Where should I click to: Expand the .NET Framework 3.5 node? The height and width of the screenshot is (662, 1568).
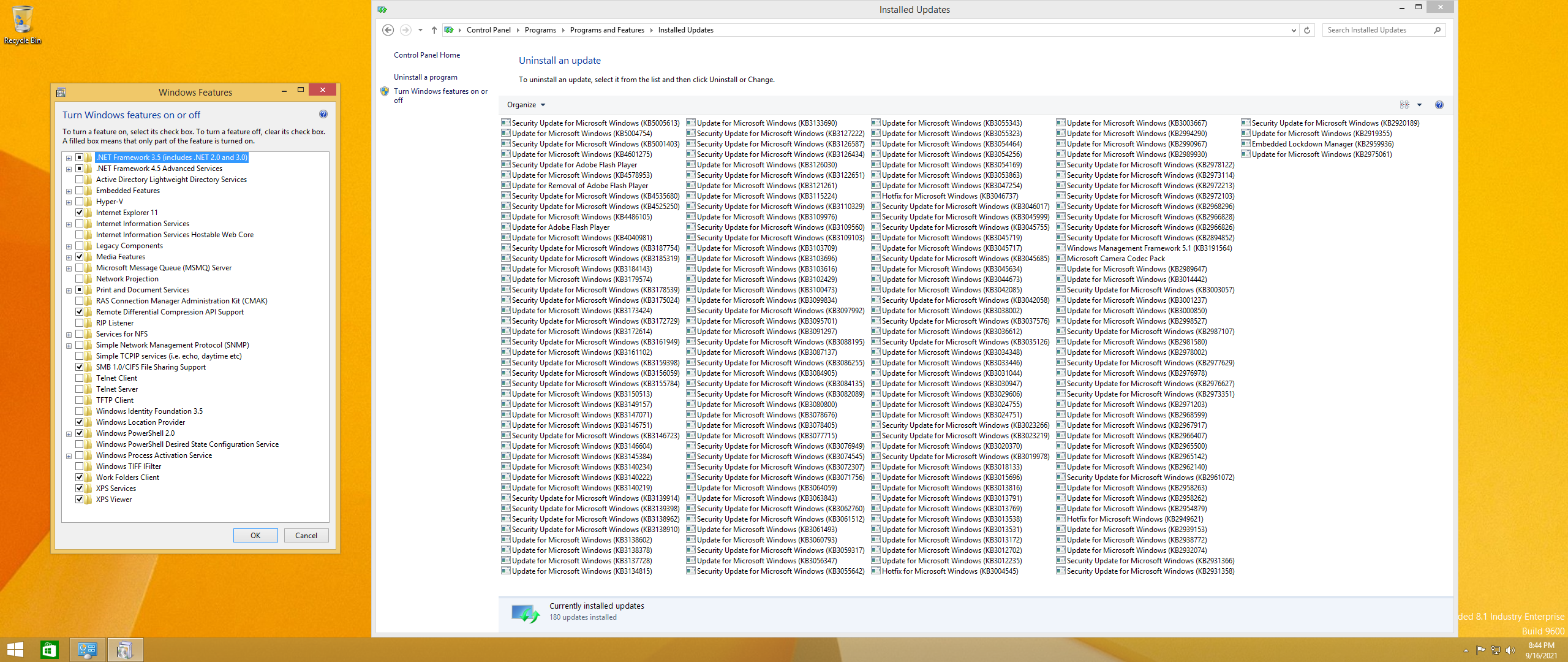point(69,158)
